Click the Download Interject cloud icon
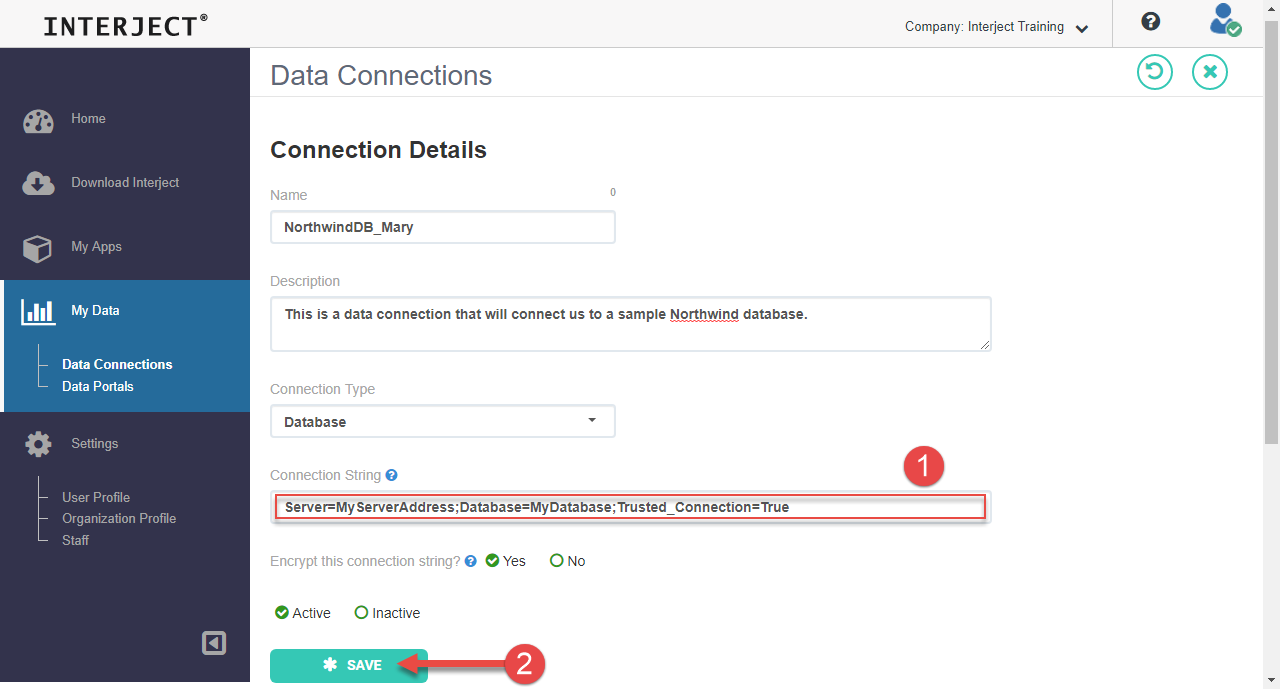 pyautogui.click(x=38, y=183)
